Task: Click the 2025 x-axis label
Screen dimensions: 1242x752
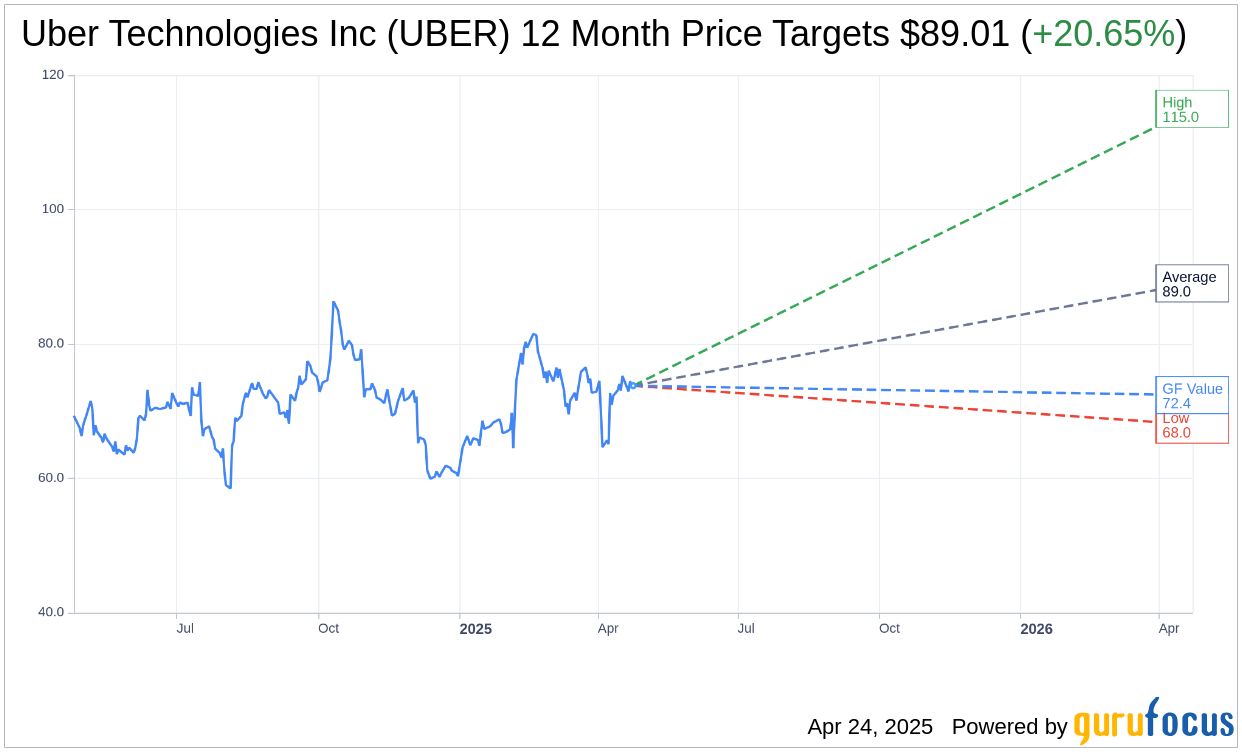Action: click(475, 629)
